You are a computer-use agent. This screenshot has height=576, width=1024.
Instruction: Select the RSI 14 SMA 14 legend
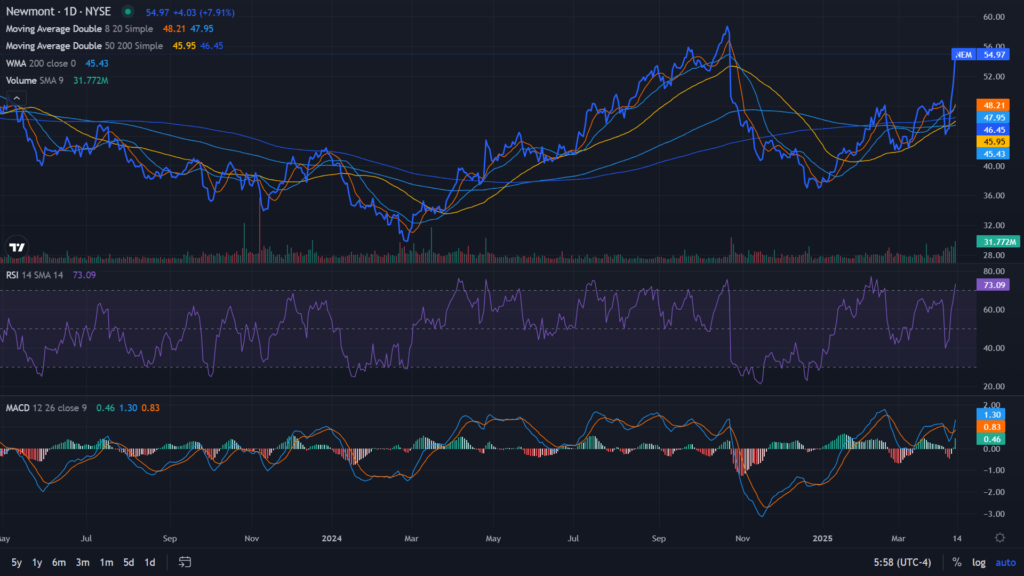[x=35, y=275]
